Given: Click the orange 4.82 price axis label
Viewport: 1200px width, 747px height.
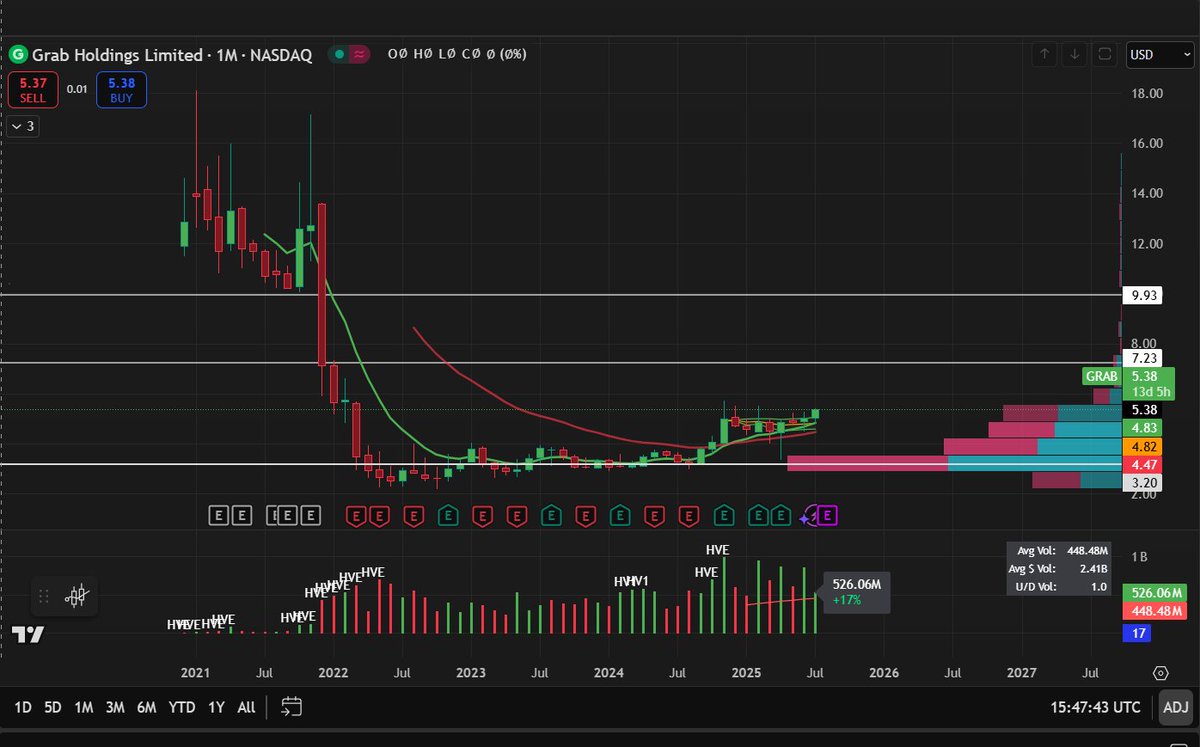Looking at the screenshot, I should coord(1144,446).
